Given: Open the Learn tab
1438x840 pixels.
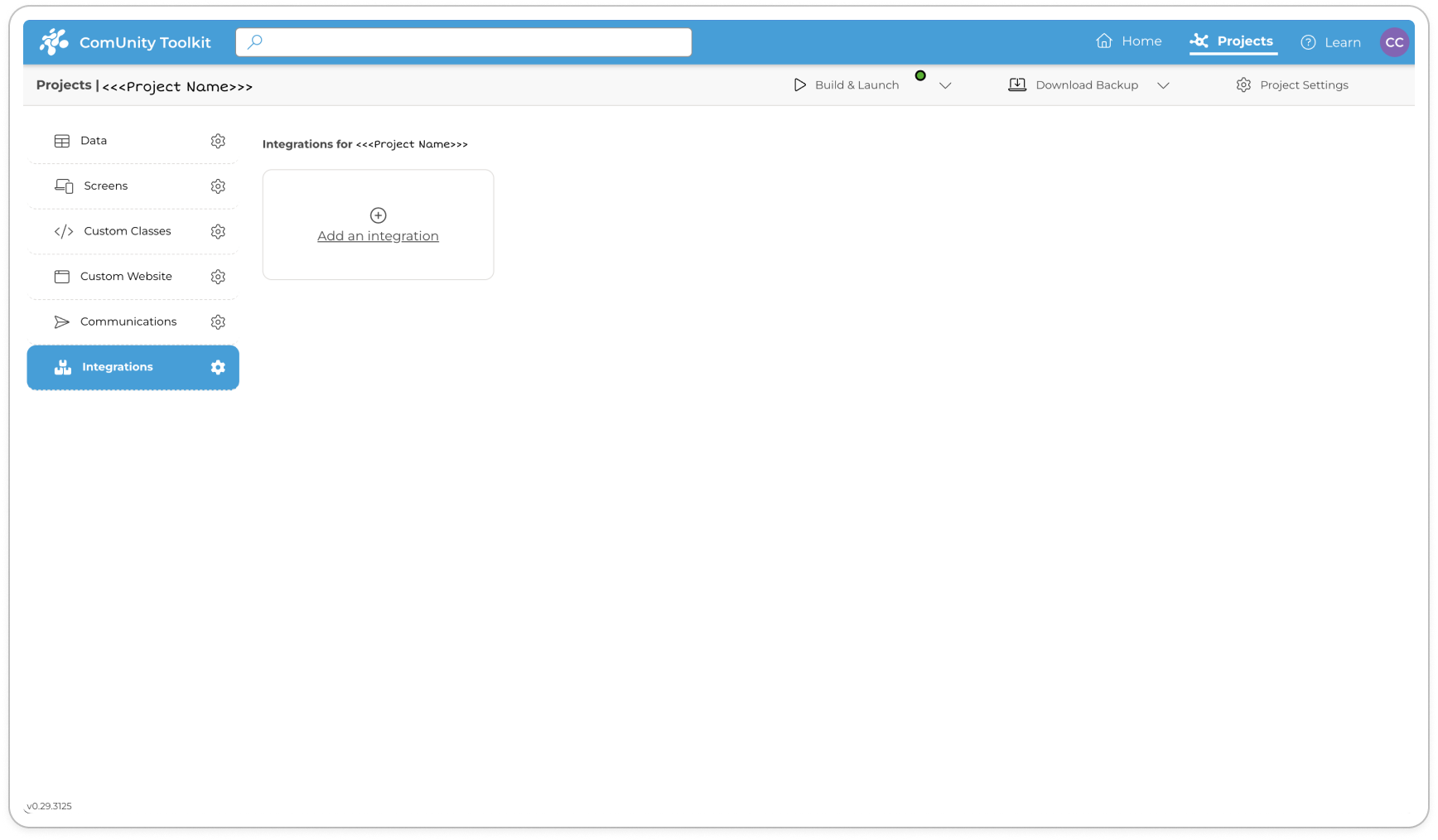Looking at the screenshot, I should point(1330,42).
